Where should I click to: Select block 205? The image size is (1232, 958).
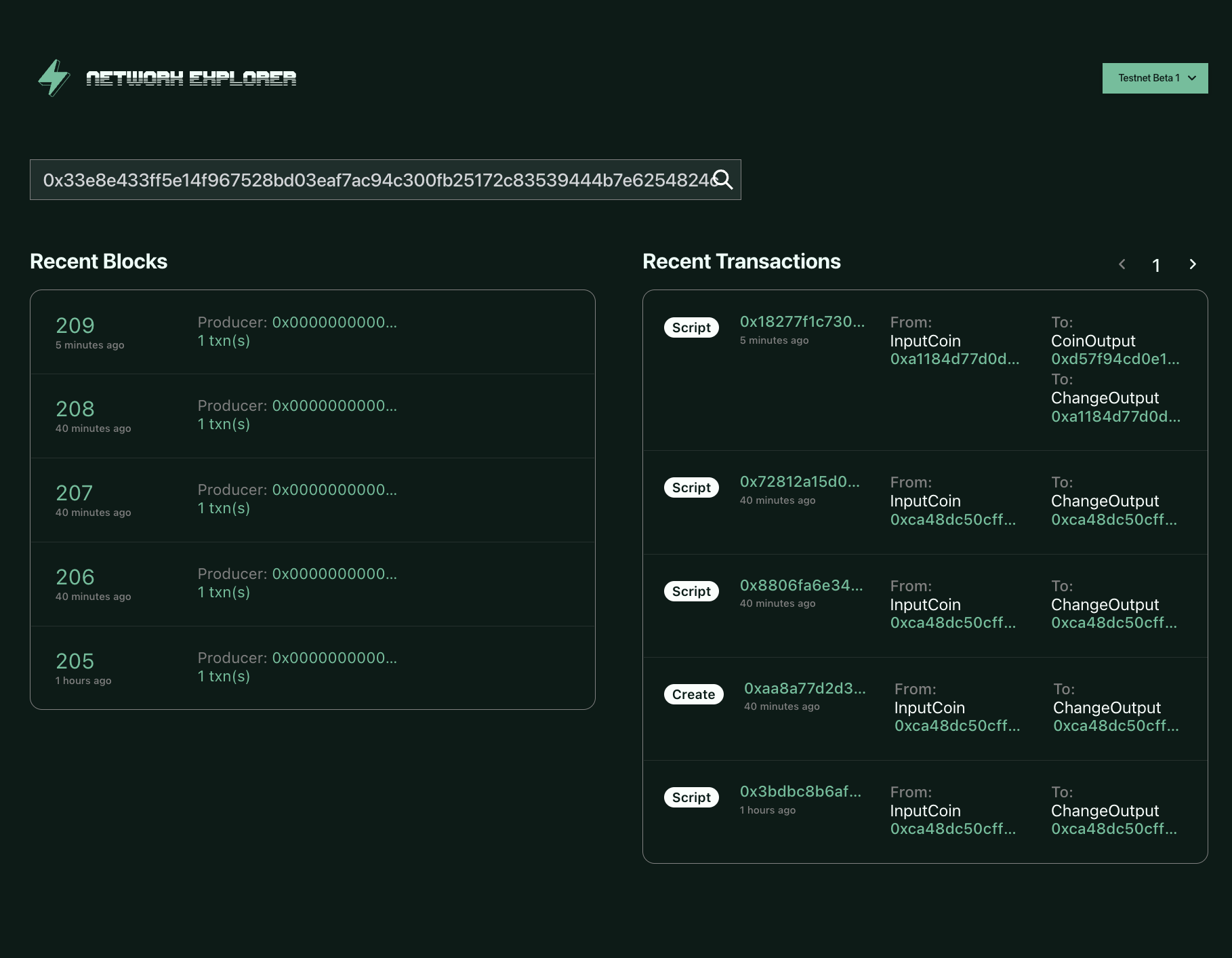pyautogui.click(x=75, y=662)
